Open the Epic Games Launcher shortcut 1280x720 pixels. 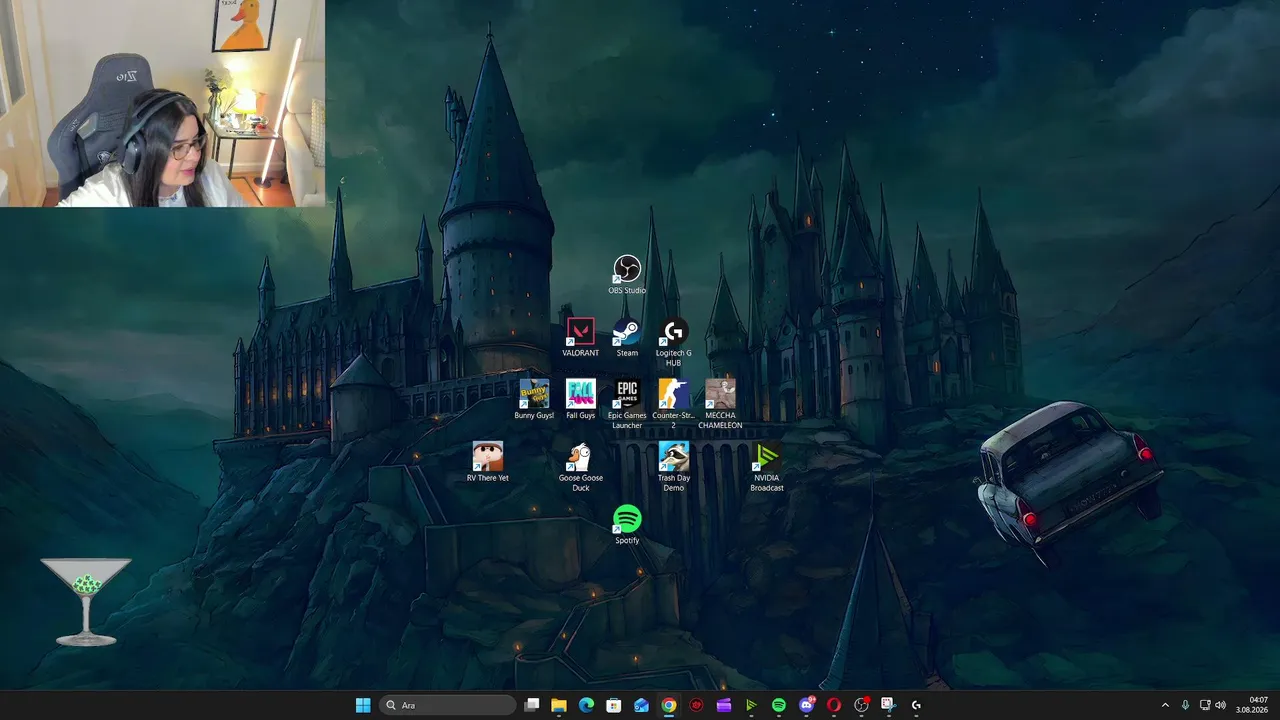point(627,404)
